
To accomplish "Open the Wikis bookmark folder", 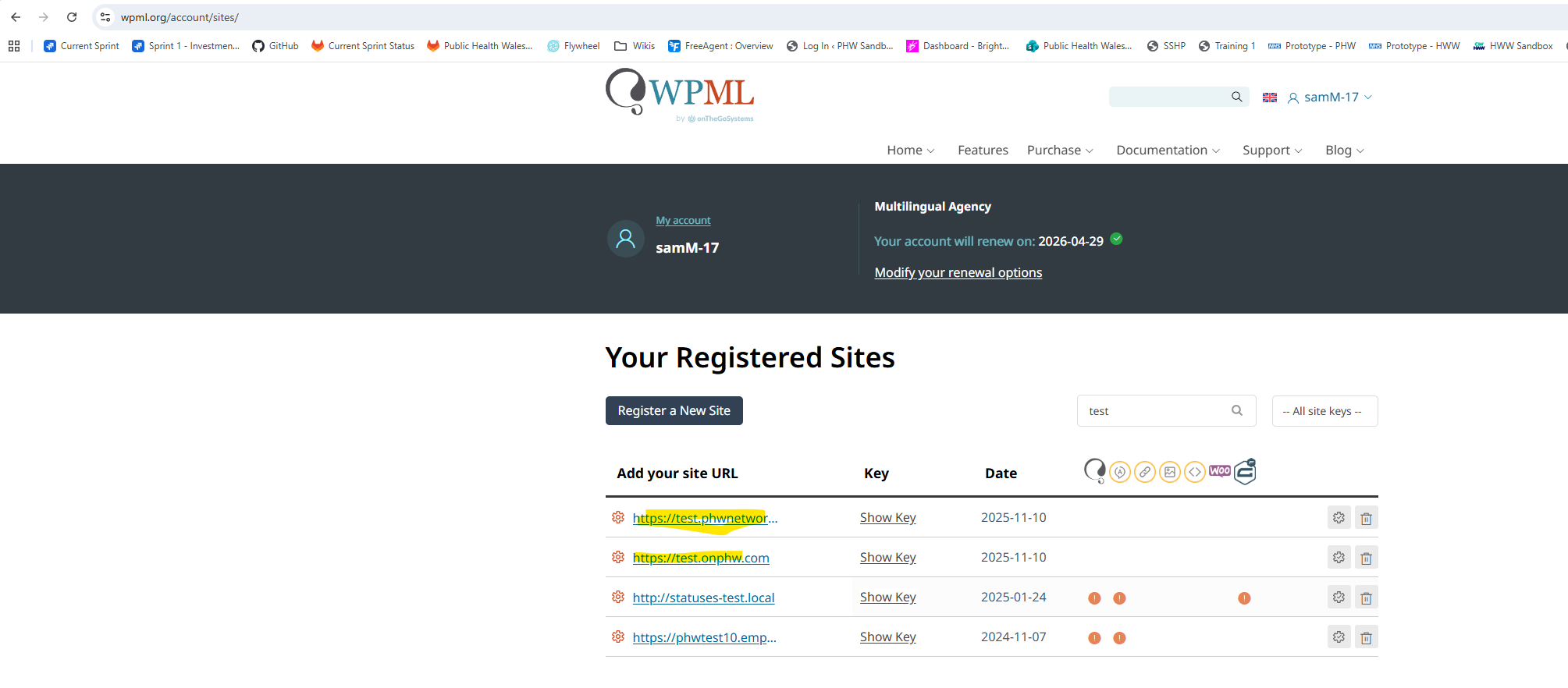I will 635,46.
